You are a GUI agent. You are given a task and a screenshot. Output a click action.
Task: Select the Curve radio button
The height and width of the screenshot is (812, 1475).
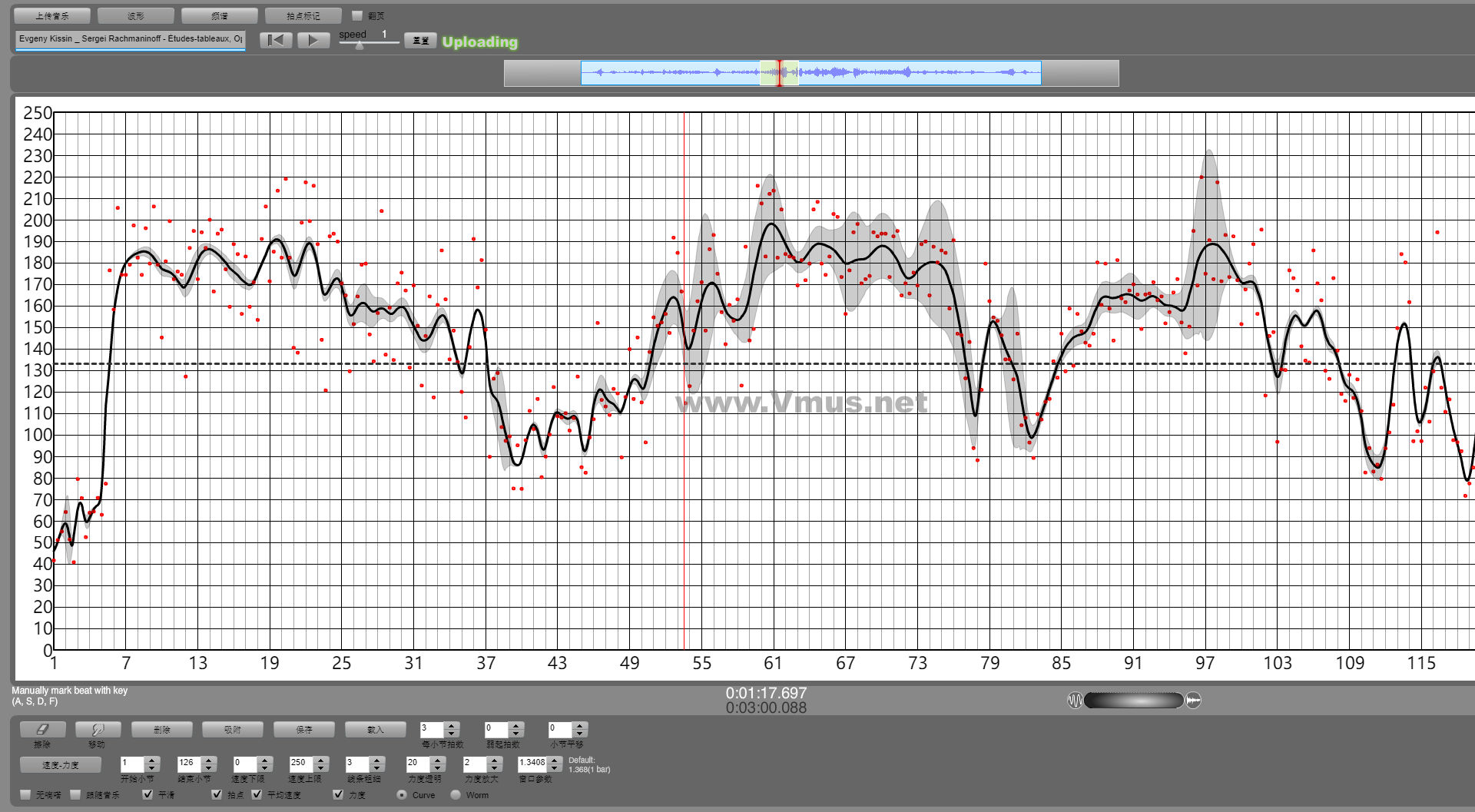pos(402,794)
